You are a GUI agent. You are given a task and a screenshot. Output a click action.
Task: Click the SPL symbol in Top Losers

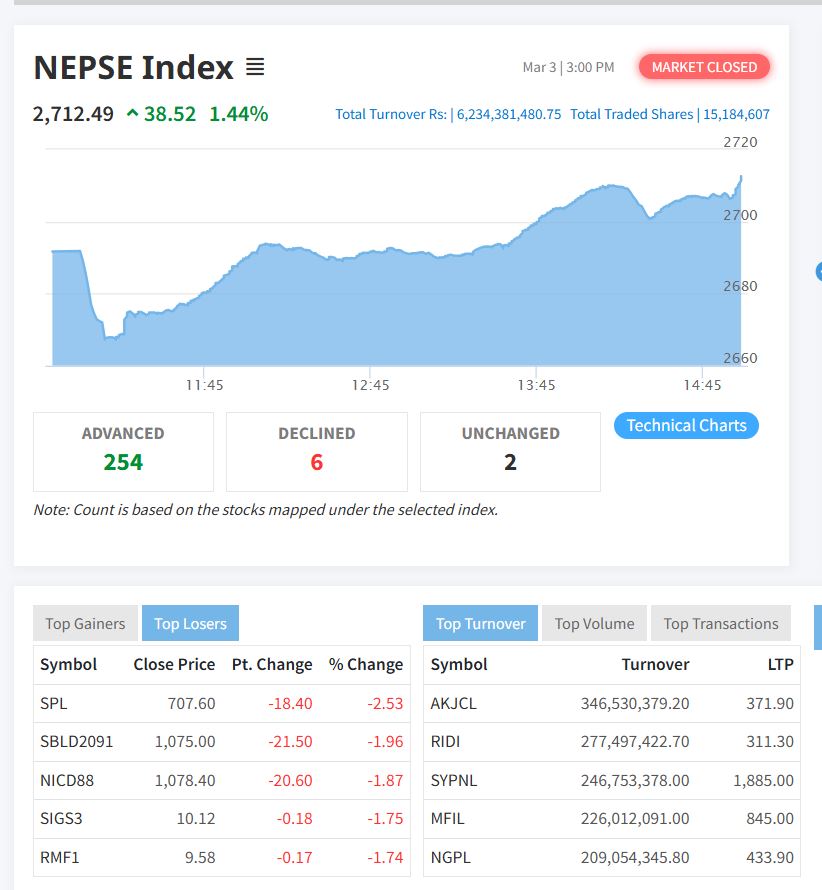[54, 704]
